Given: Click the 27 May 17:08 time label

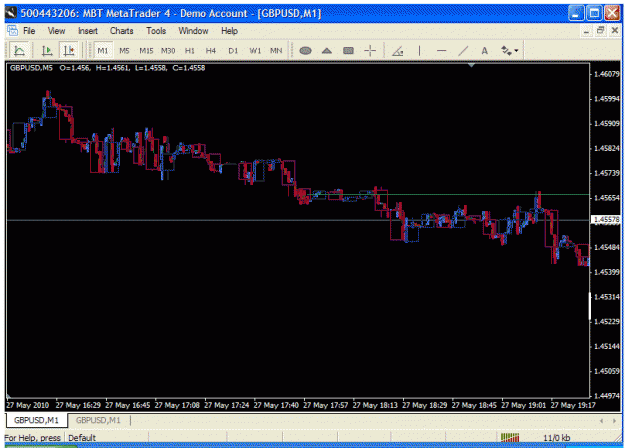Looking at the screenshot, I should click(x=177, y=405).
